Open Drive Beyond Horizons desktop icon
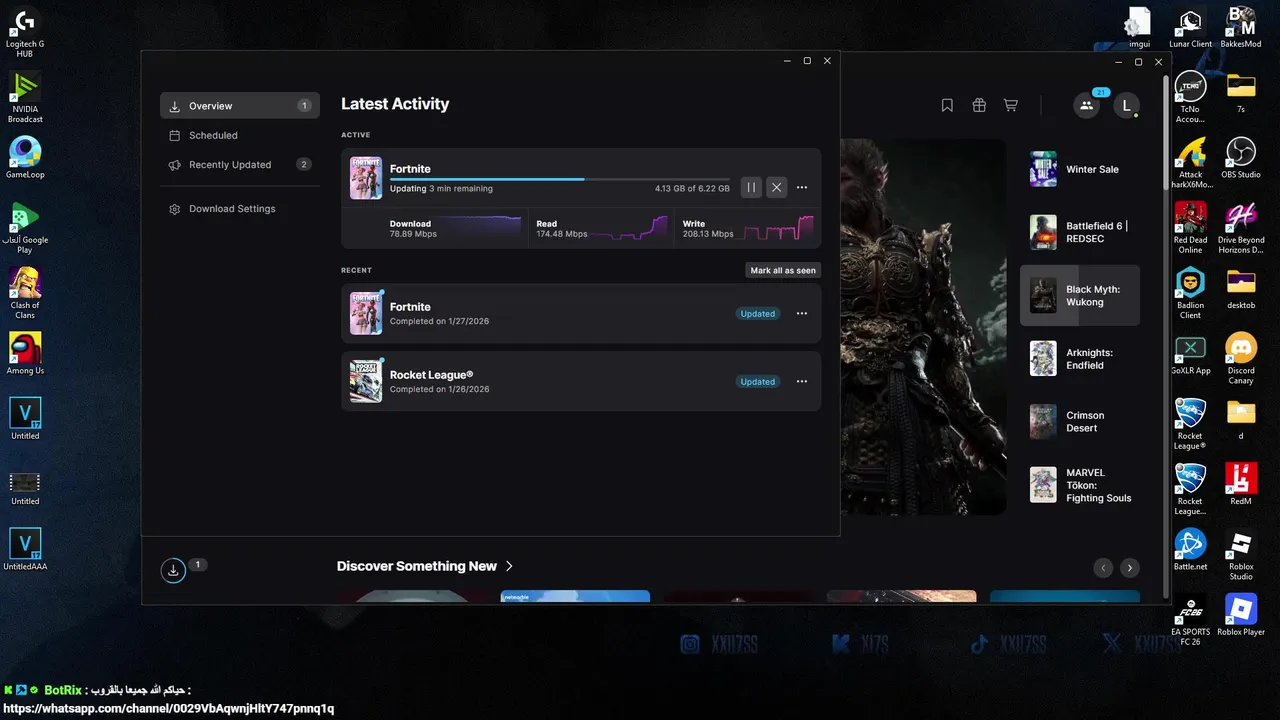Image resolution: width=1280 pixels, height=720 pixels. click(x=1241, y=228)
